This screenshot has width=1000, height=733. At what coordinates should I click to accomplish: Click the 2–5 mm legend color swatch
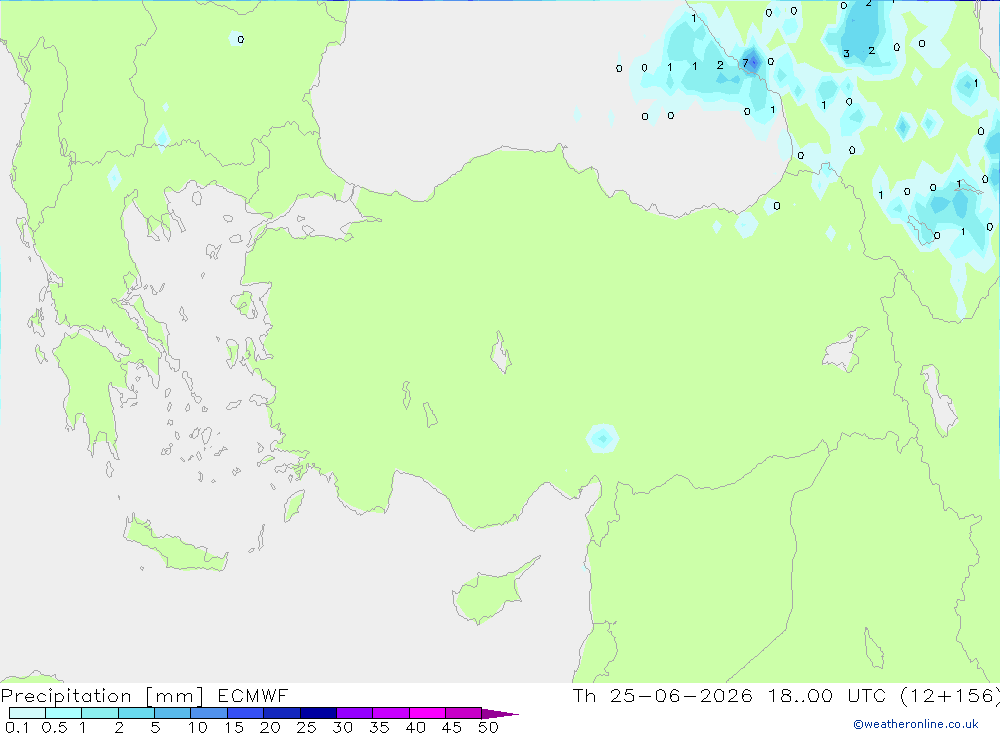[x=136, y=713]
